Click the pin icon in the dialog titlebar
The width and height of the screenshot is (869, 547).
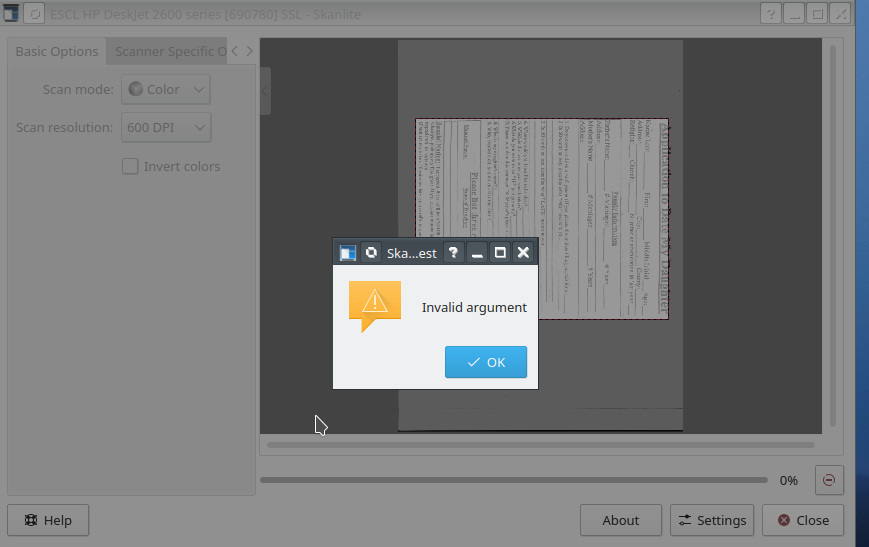(x=371, y=253)
